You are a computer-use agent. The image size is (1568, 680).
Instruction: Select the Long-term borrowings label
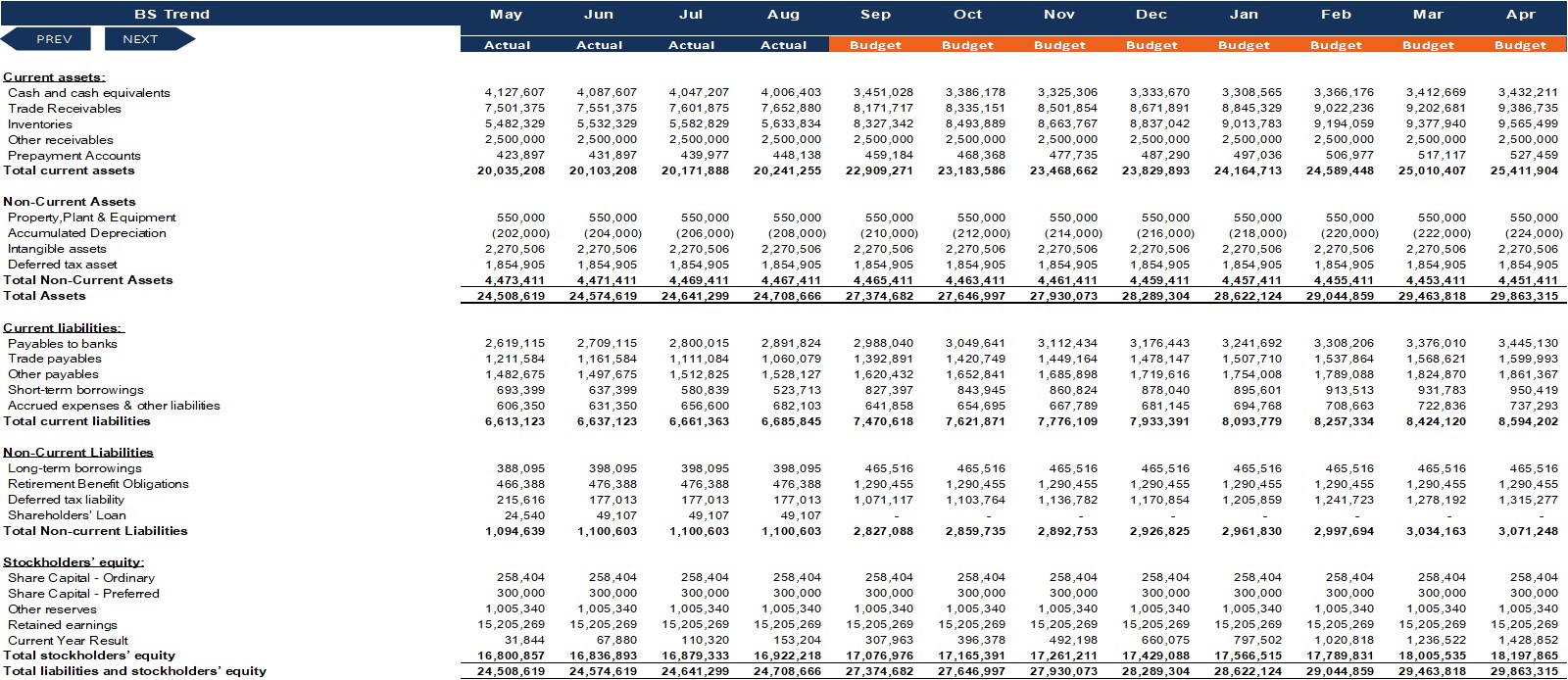pos(74,467)
